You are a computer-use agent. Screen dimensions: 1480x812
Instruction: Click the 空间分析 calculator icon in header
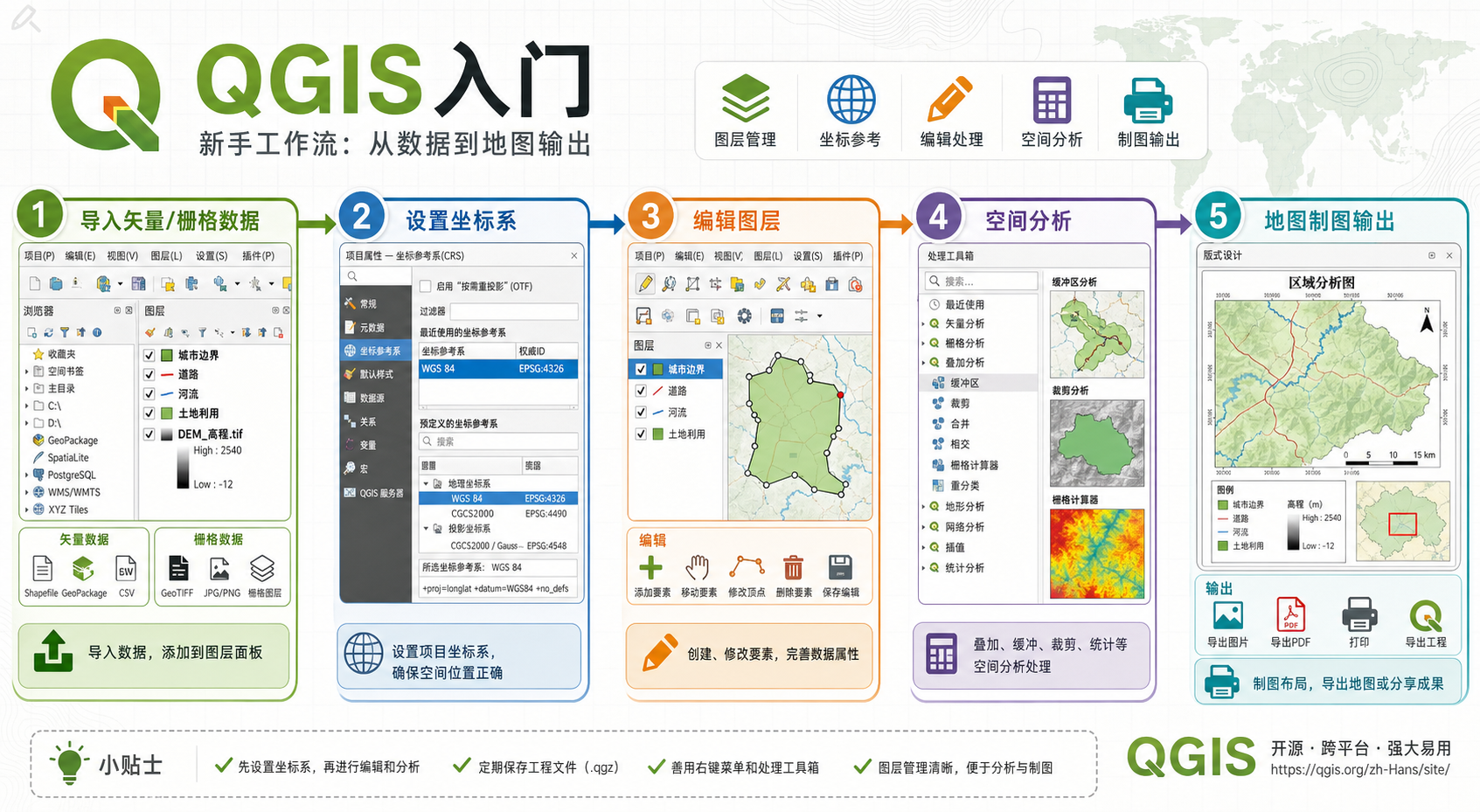1052,100
